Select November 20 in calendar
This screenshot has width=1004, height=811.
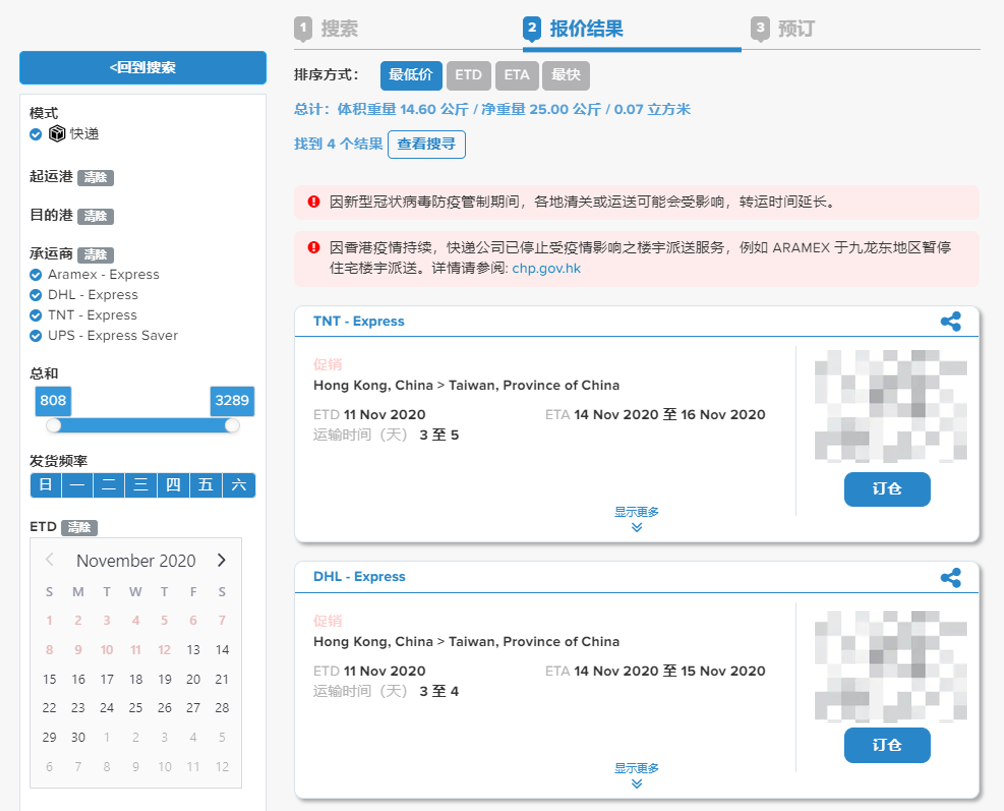(193, 679)
